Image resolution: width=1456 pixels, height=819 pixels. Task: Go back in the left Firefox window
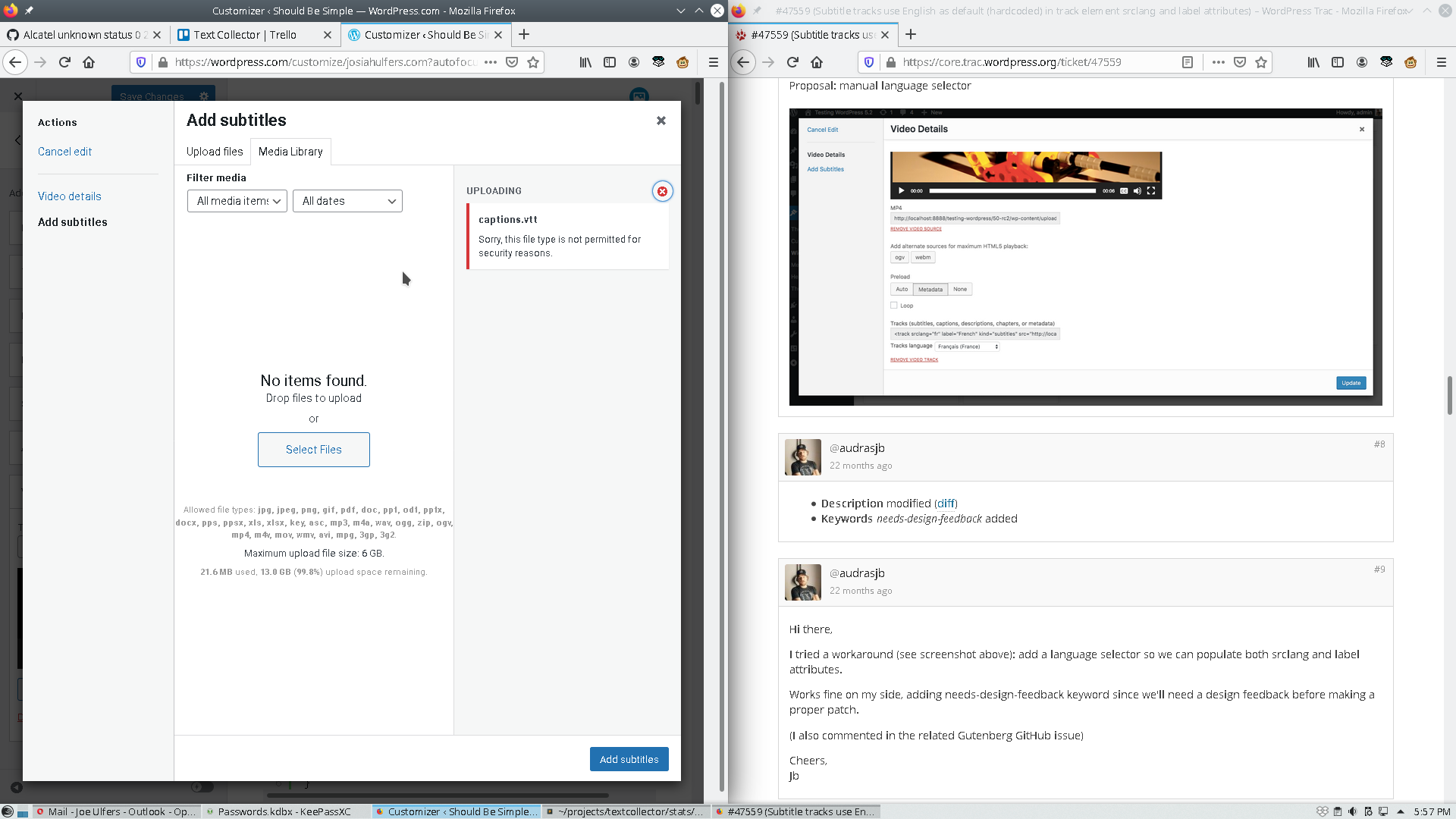(15, 62)
